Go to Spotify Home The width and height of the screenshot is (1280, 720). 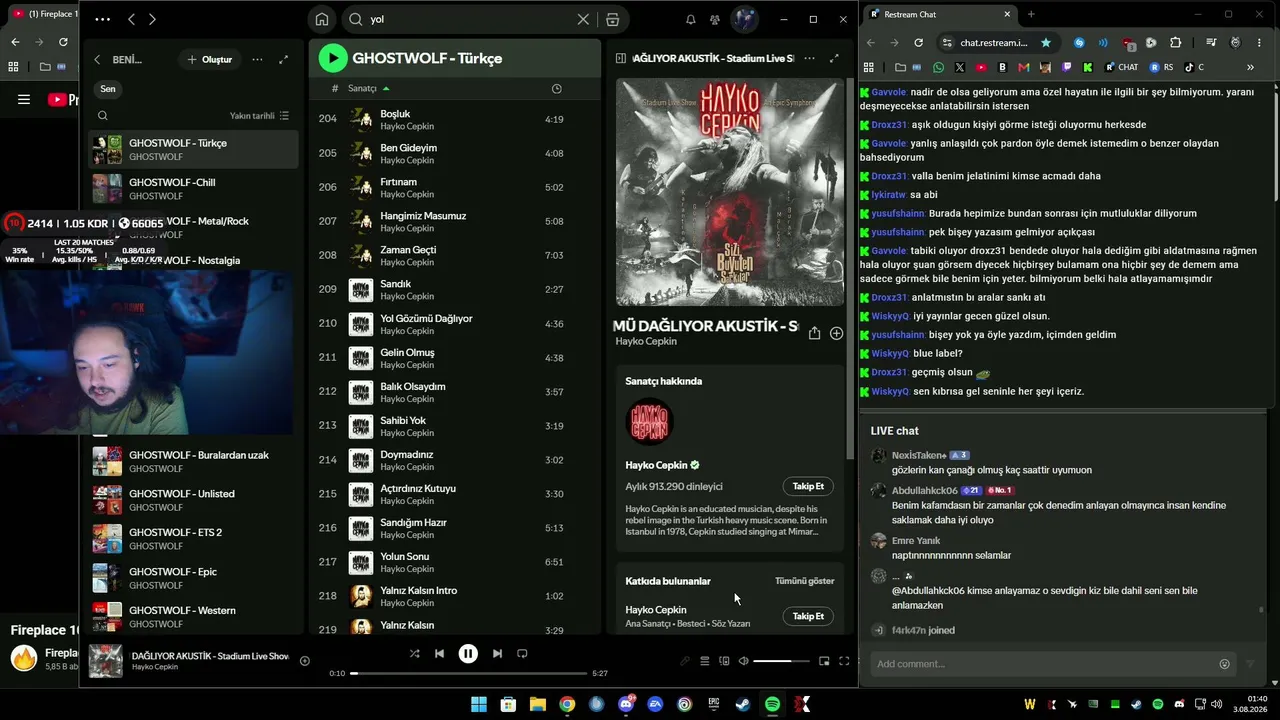coord(322,19)
